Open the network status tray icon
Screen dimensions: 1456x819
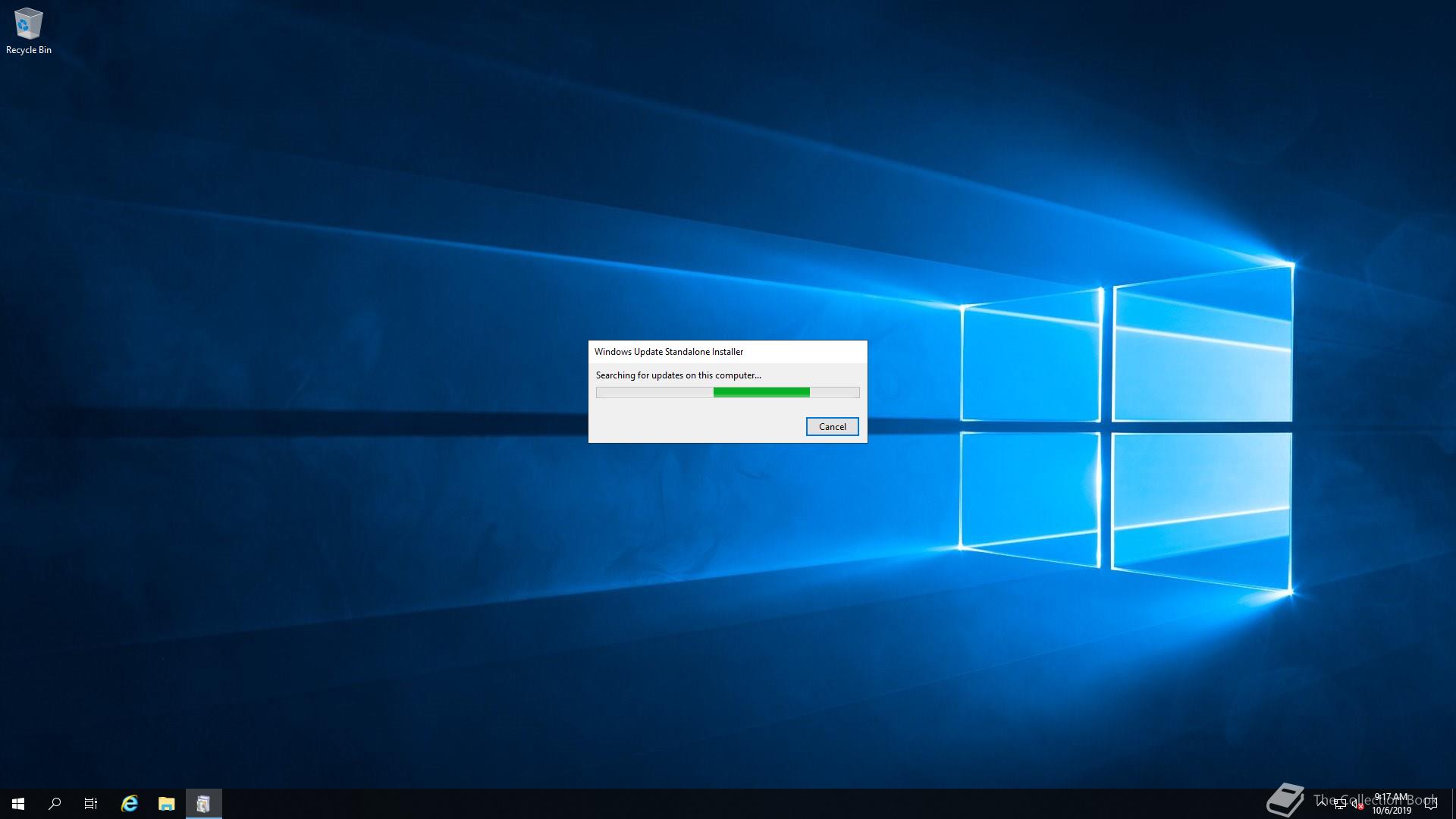point(1340,805)
